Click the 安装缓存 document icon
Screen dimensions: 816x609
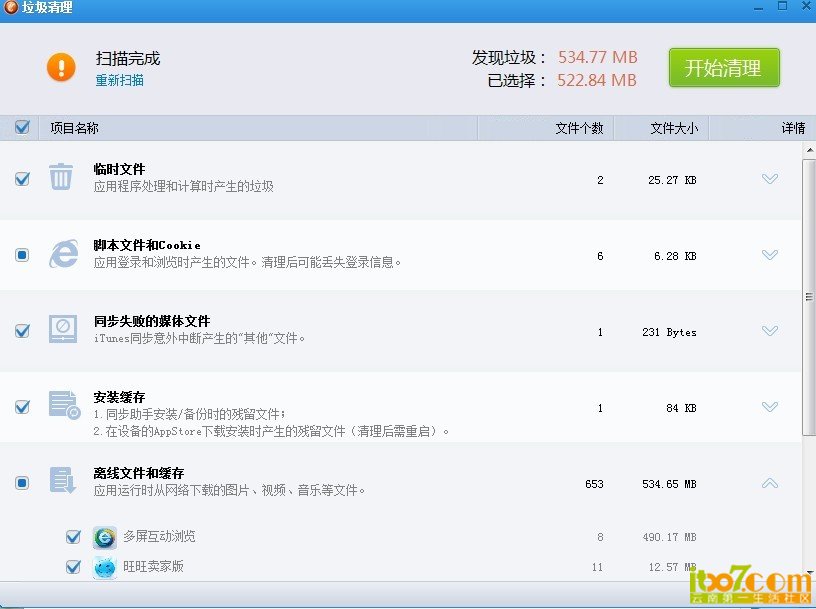[65, 405]
